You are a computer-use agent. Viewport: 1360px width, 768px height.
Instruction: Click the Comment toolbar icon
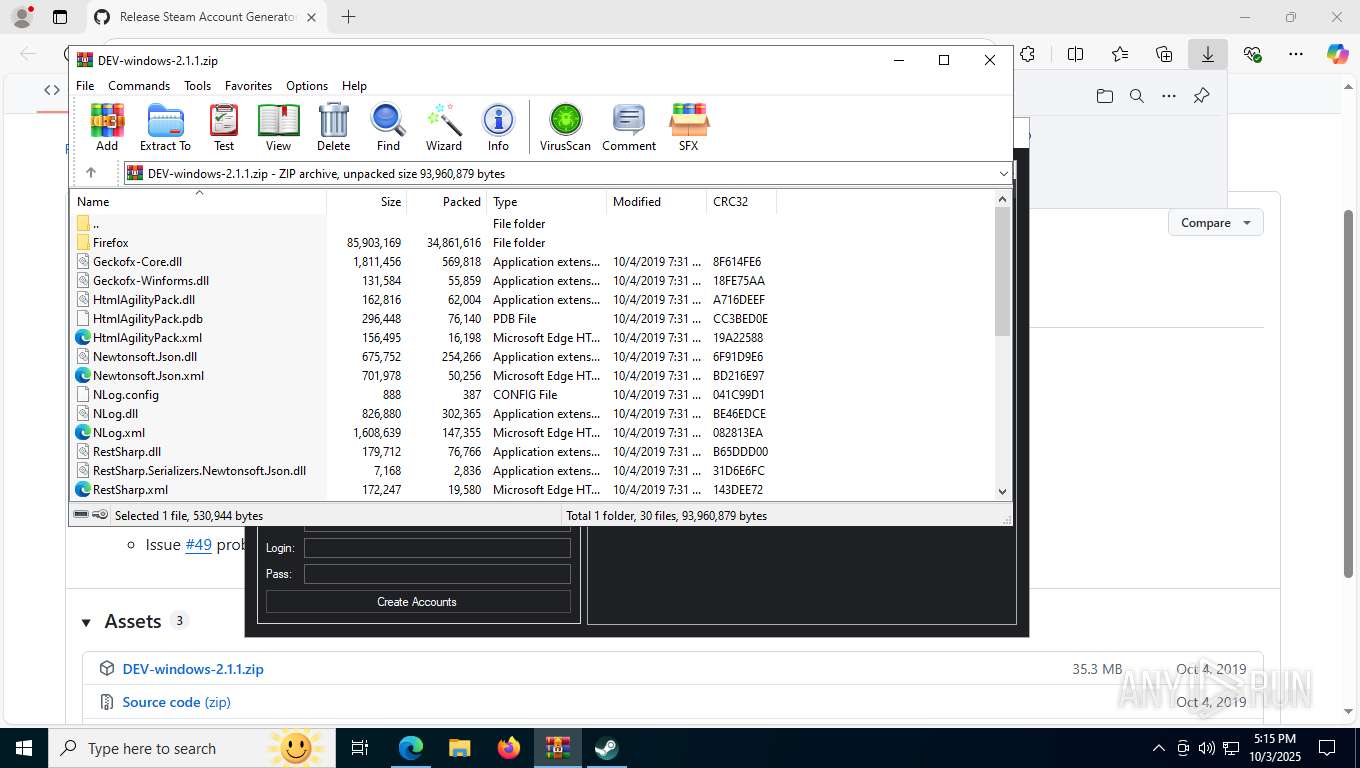coord(629,127)
